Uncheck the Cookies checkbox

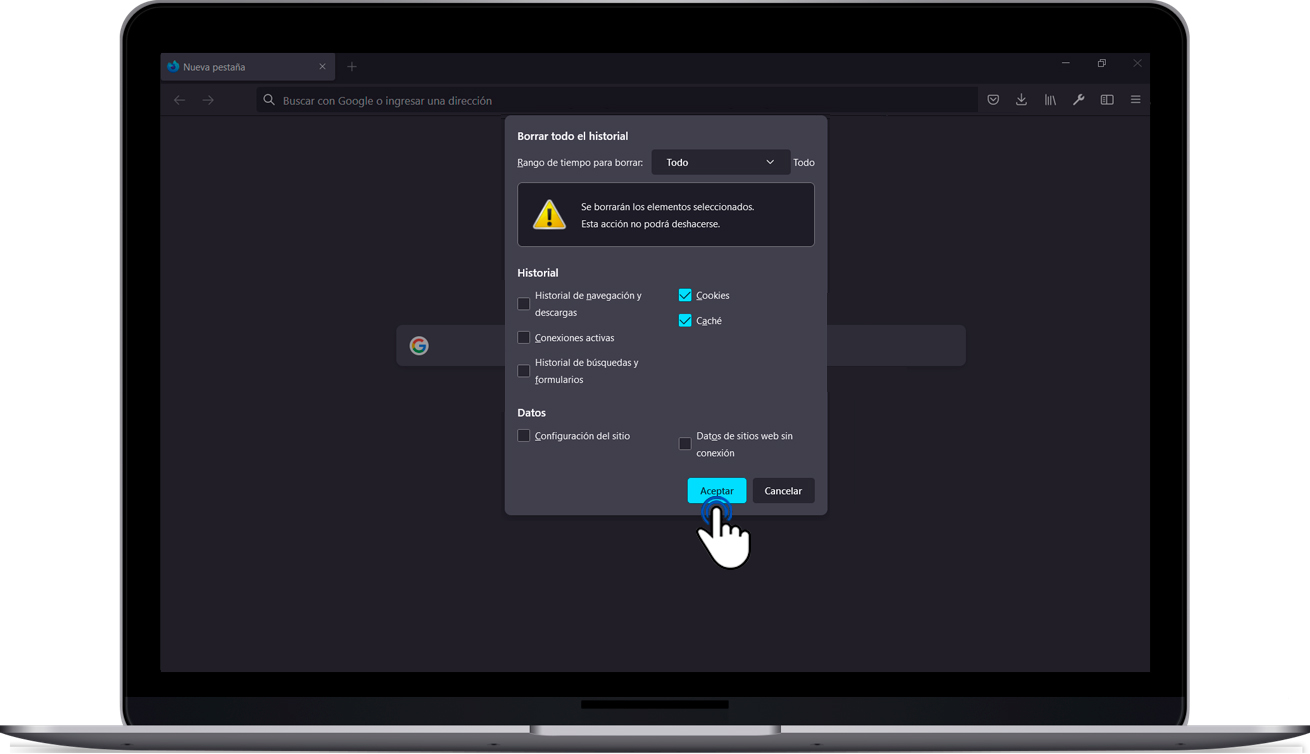(x=685, y=295)
